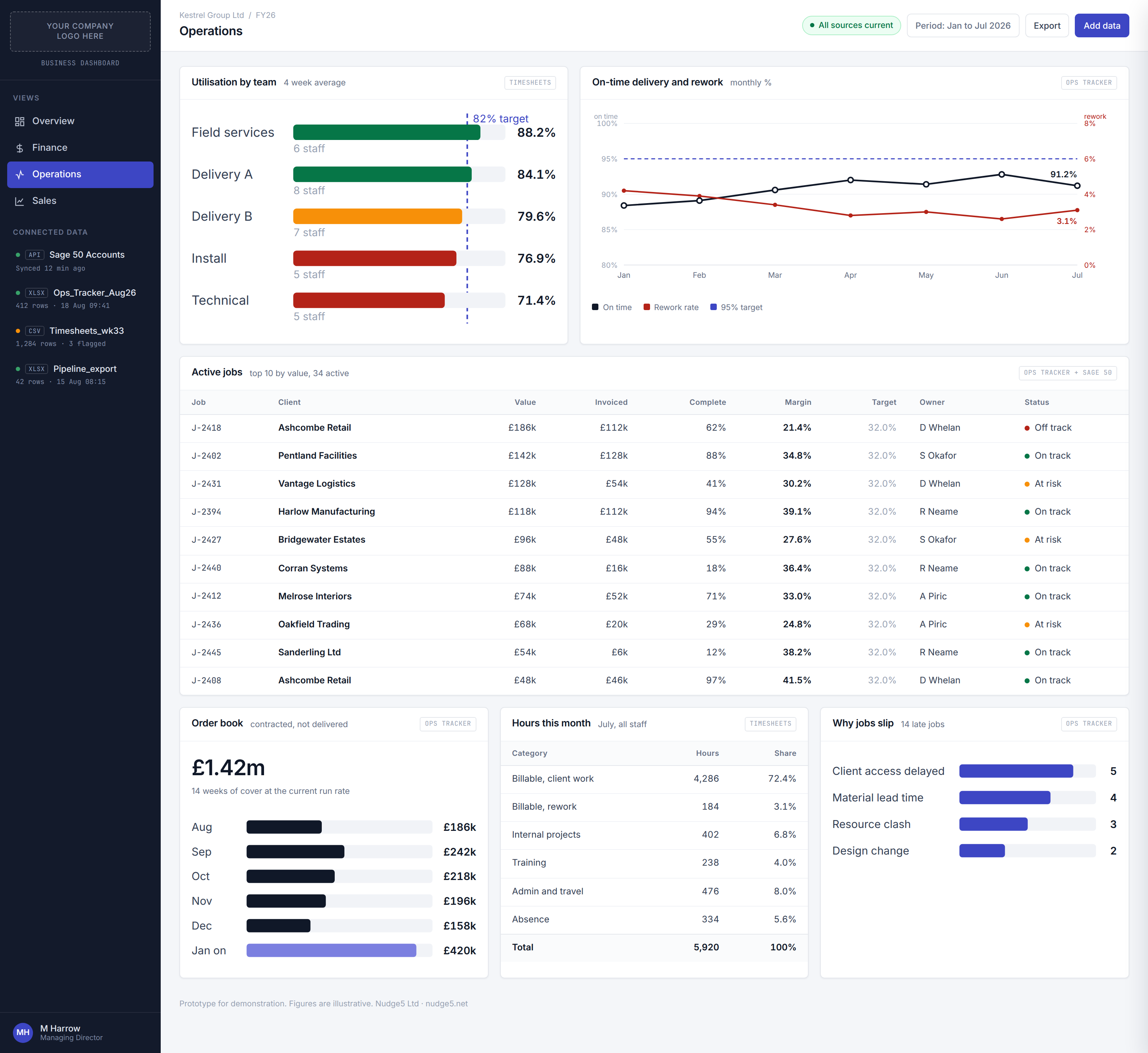Click the Operations pulse icon
The image size is (1148, 1053).
click(x=19, y=174)
